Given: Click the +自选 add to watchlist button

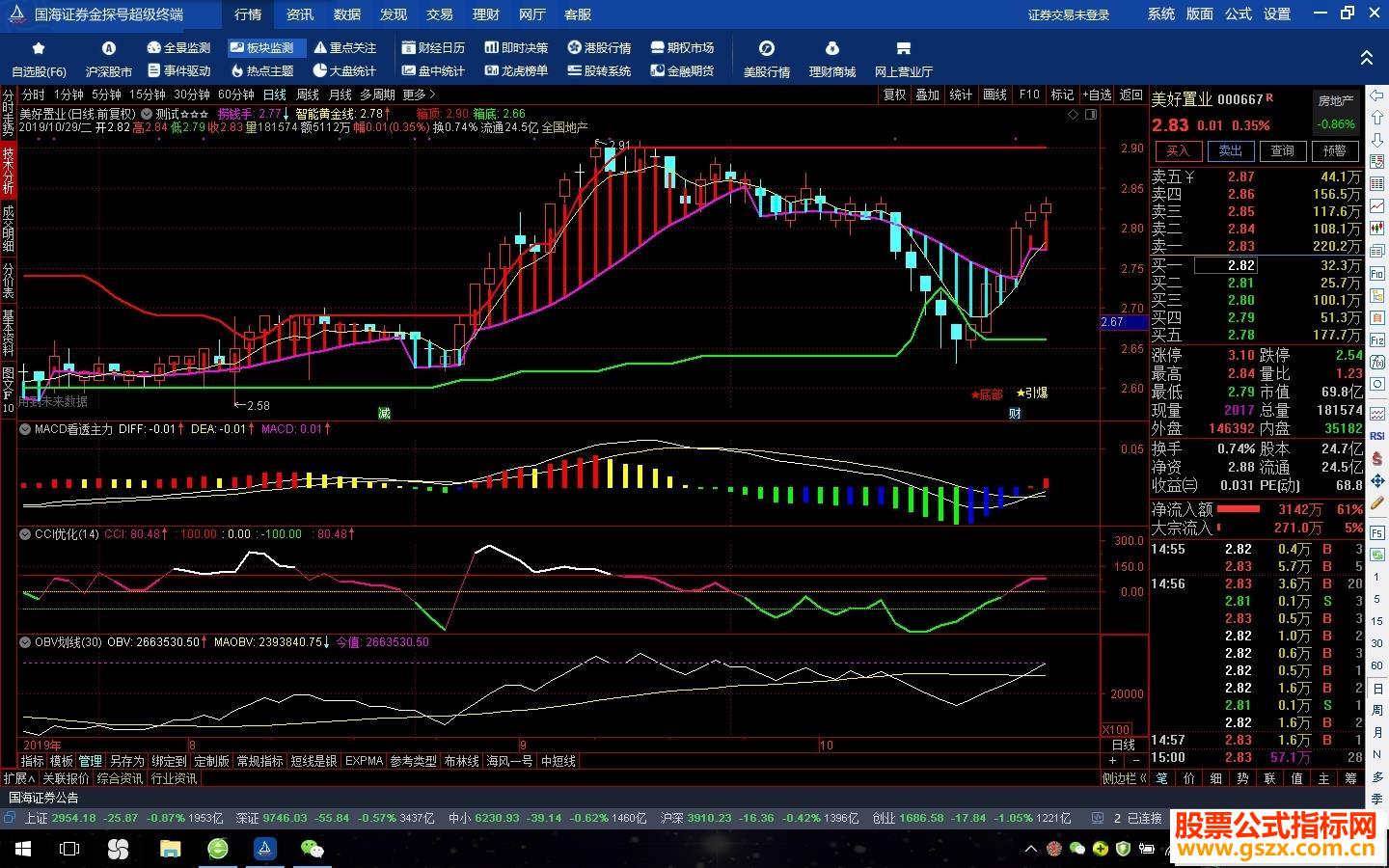Looking at the screenshot, I should 1097,95.
